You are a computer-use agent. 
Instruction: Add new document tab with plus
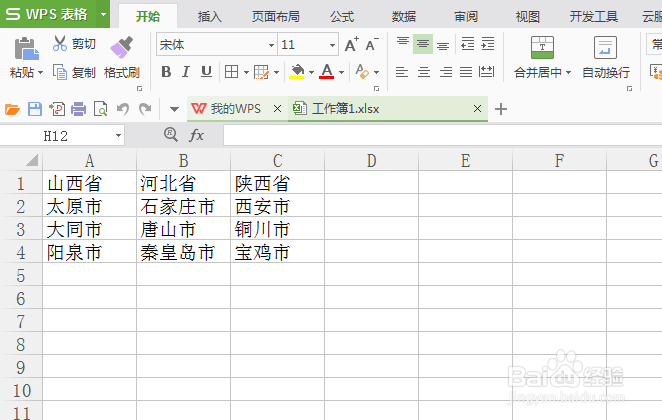pyautogui.click(x=501, y=109)
